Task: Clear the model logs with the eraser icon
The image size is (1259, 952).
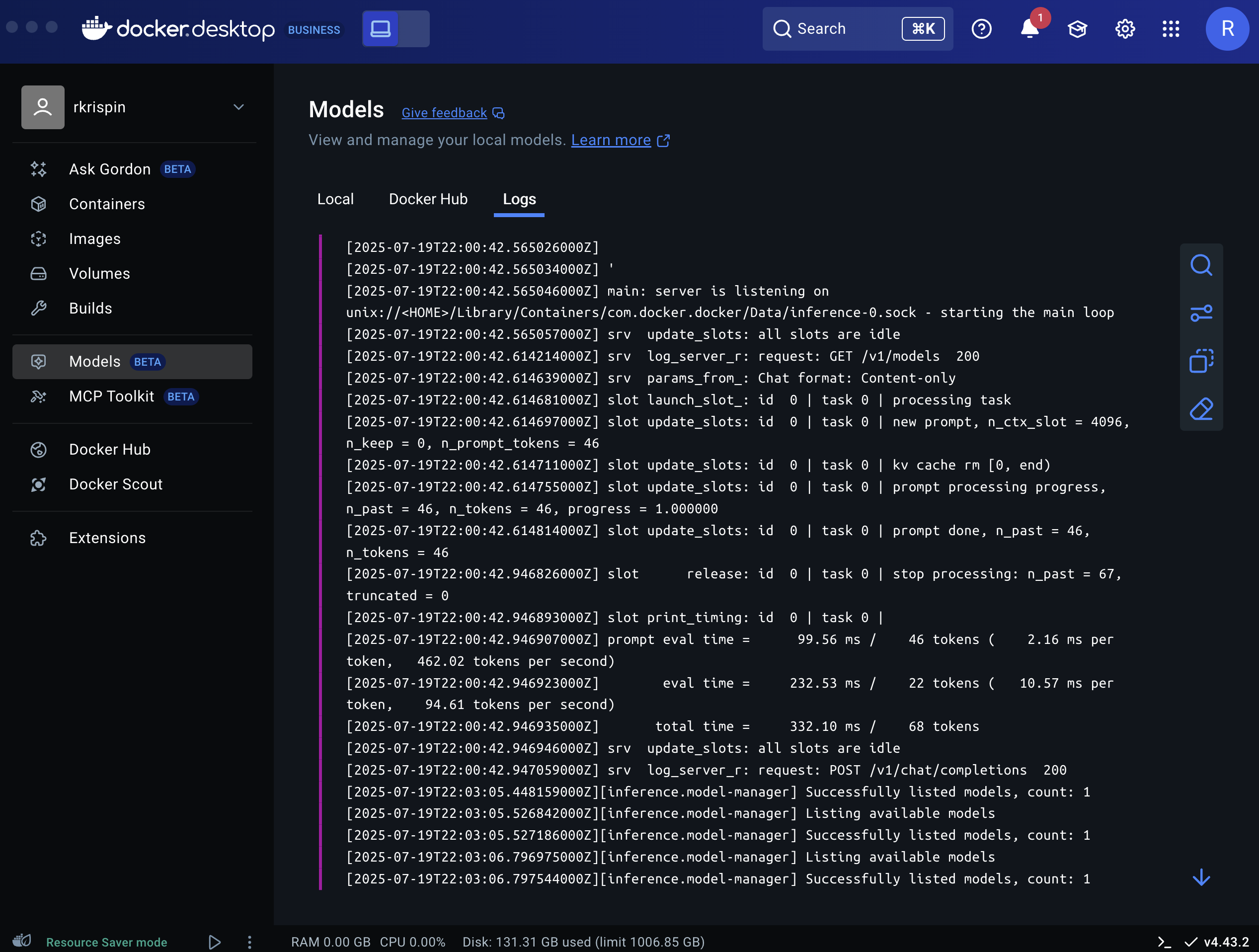Action: pyautogui.click(x=1201, y=408)
